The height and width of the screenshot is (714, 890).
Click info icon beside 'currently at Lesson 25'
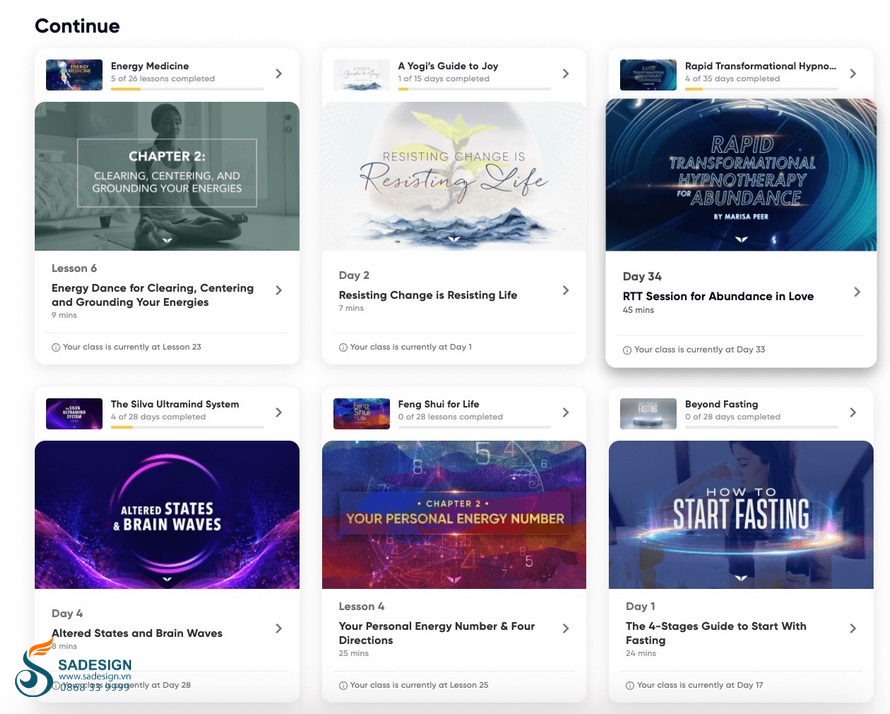coord(343,686)
